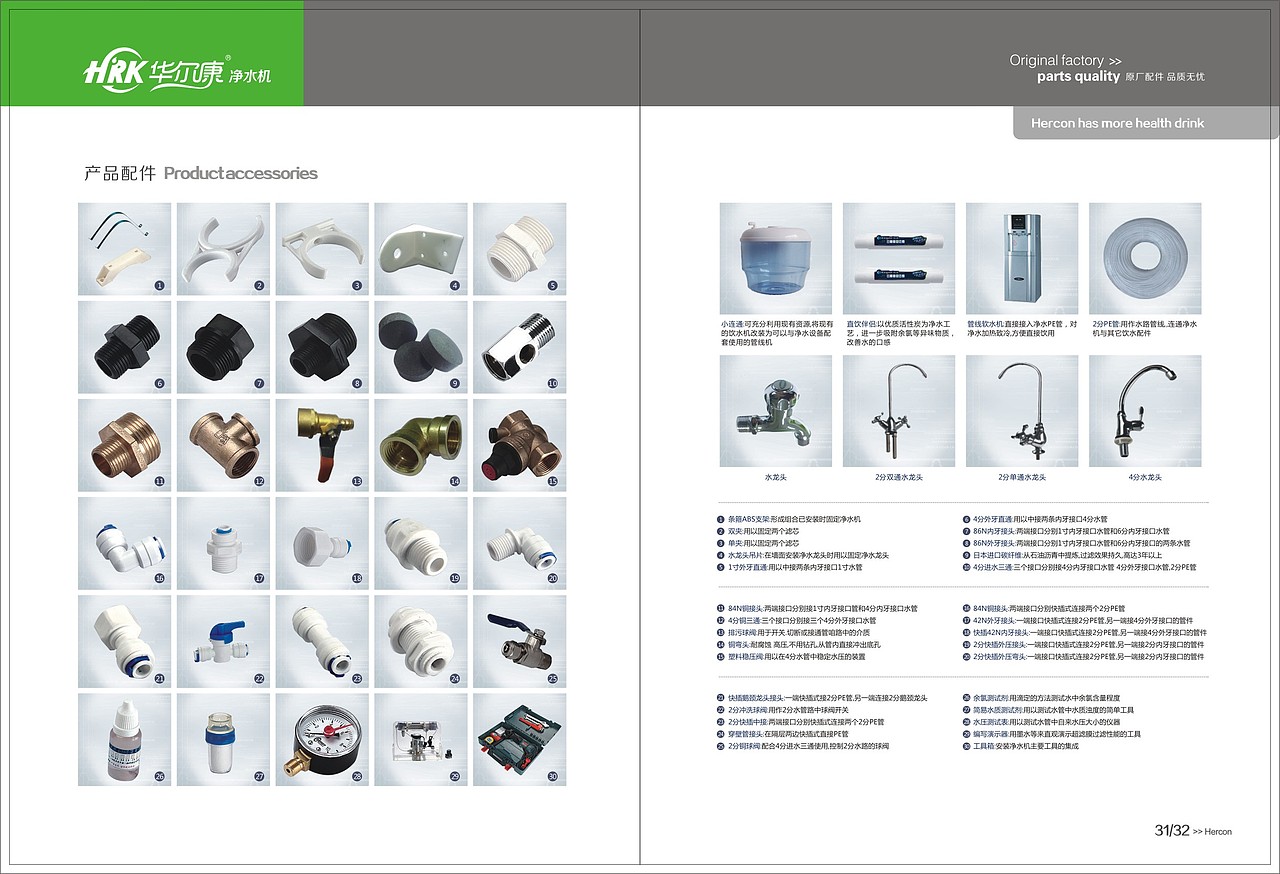Click list row 1 '条箱ABS支架'
The width and height of the screenshot is (1280, 874).
click(x=789, y=519)
